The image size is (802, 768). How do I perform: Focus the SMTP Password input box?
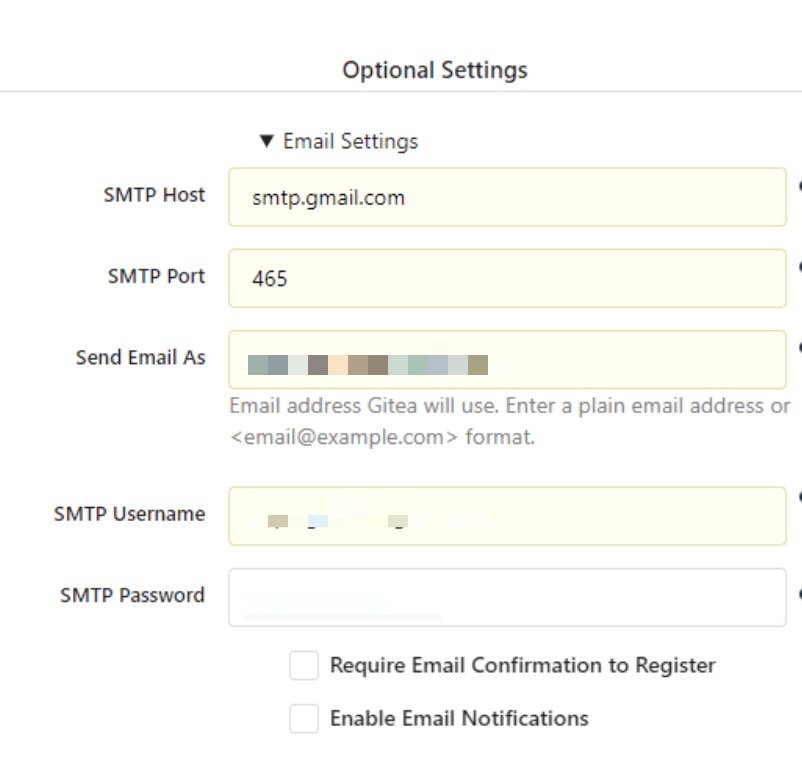pyautogui.click(x=507, y=597)
